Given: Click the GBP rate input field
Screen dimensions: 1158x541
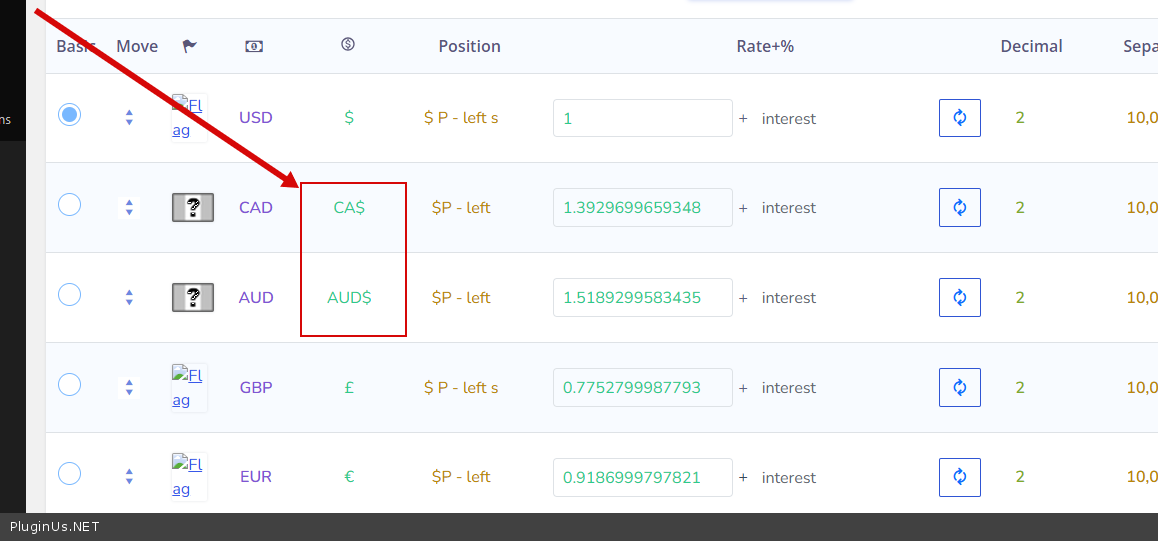Looking at the screenshot, I should pos(642,387).
